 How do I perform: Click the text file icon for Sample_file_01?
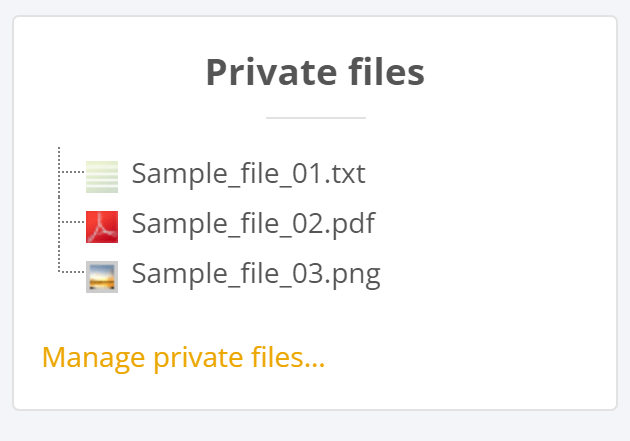[x=102, y=176]
